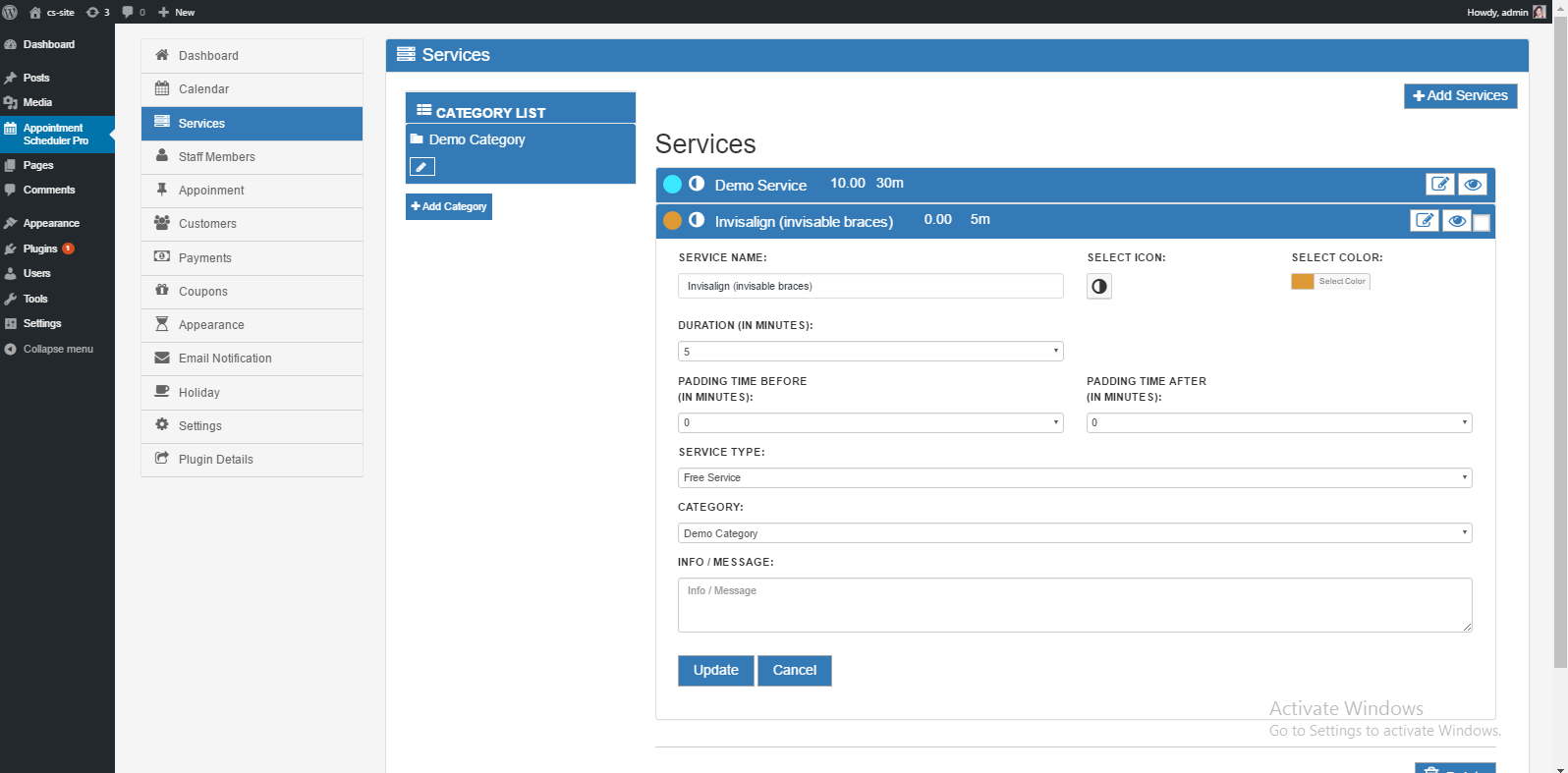The image size is (1568, 773).
Task: Go to Staff Members in plugin menu
Action: click(216, 157)
